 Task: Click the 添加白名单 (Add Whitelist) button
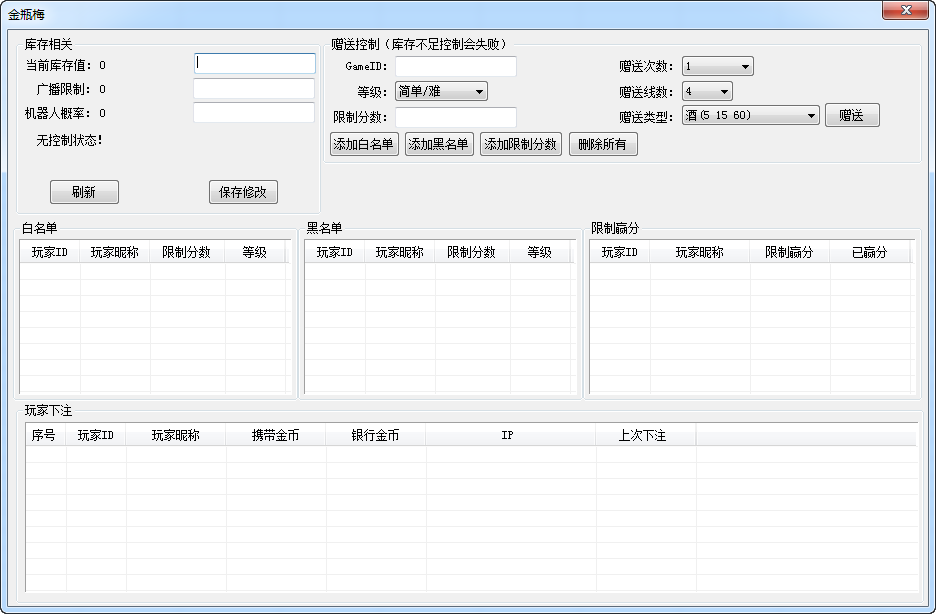pos(364,143)
